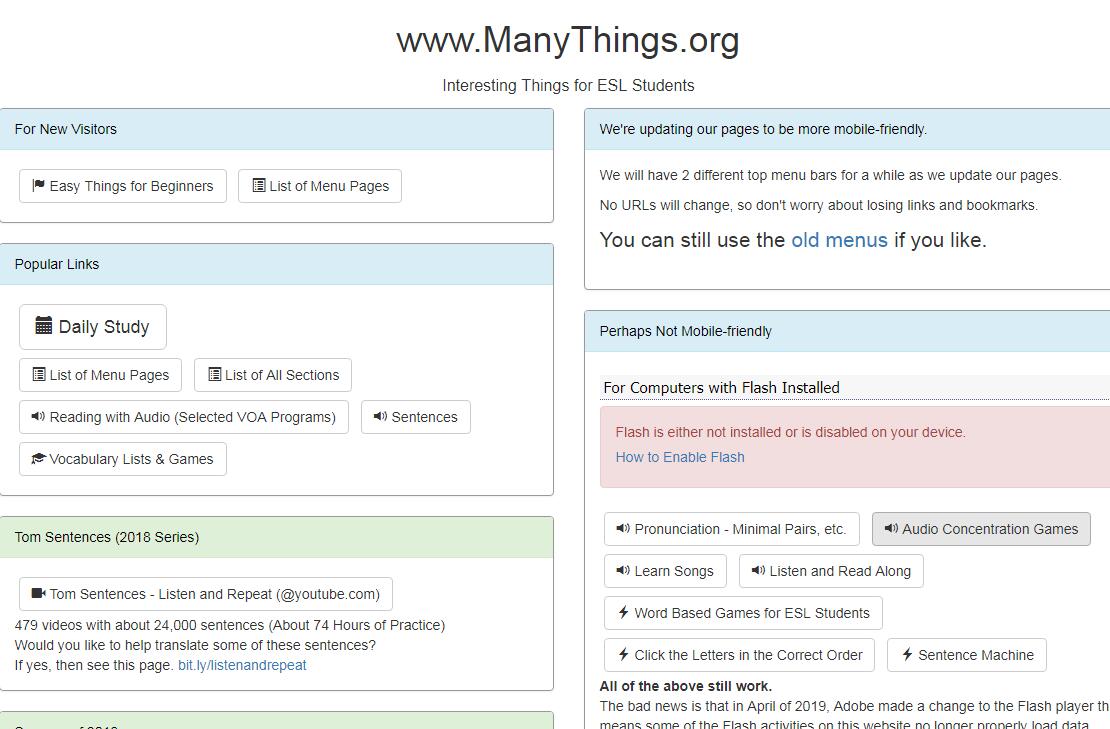Click the 'No URLs will change' sentence

coord(818,205)
